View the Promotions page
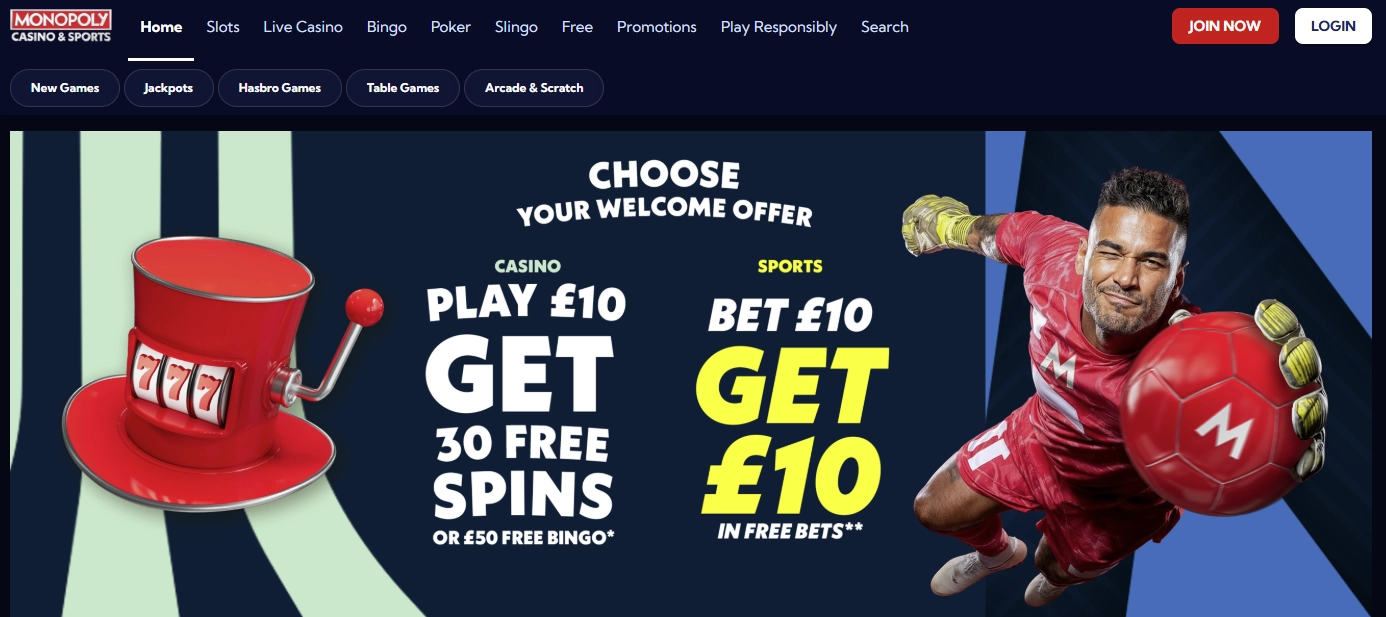This screenshot has width=1386, height=617. [x=657, y=27]
